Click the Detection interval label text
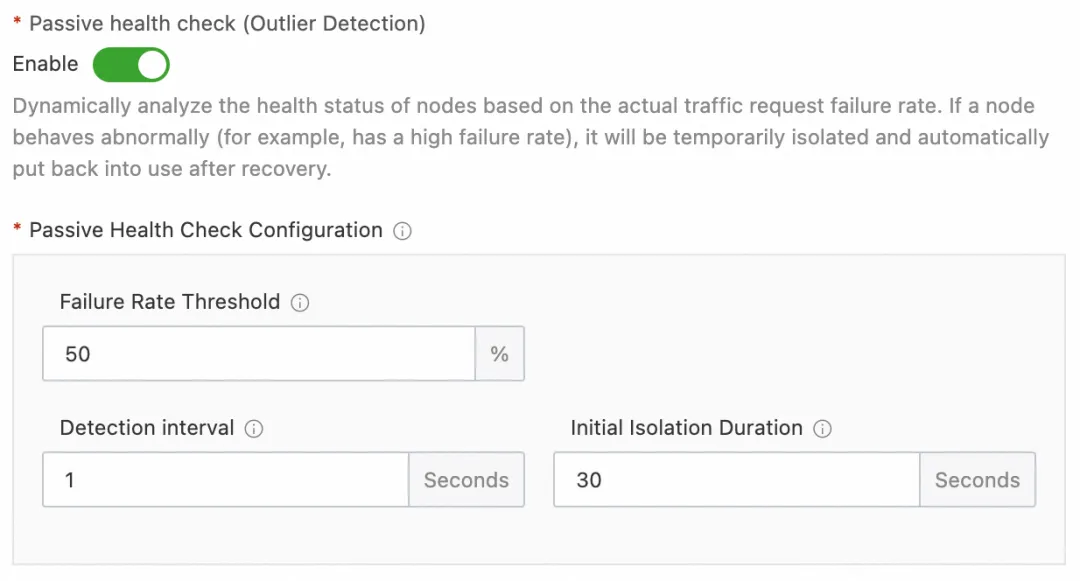Image resolution: width=1080 pixels, height=581 pixels. (x=147, y=428)
